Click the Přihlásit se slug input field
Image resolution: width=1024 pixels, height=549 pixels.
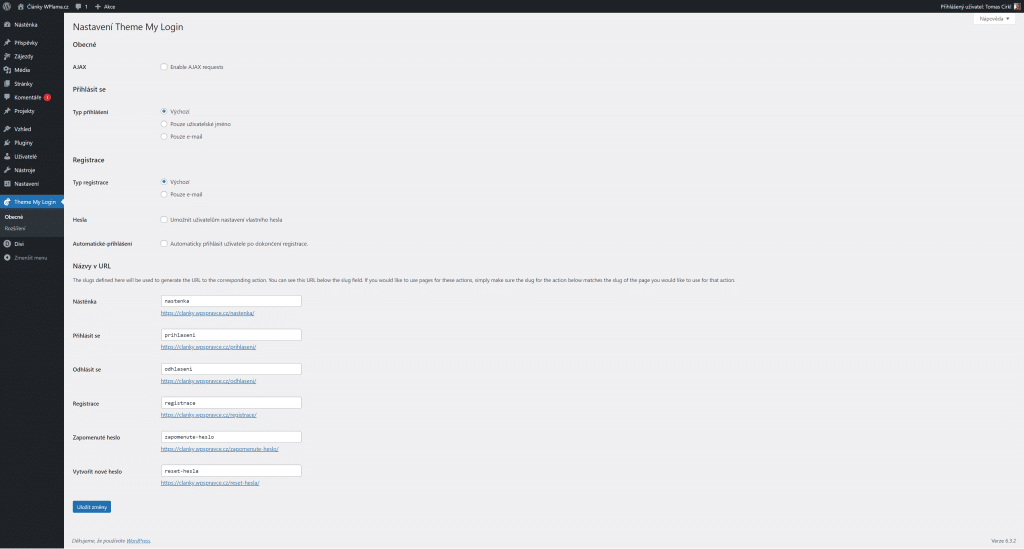coord(231,335)
